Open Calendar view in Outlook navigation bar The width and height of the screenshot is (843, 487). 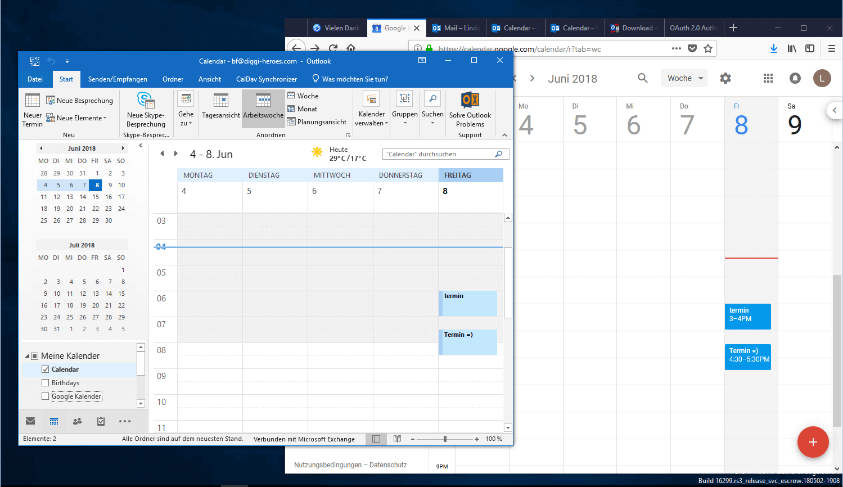tap(54, 421)
